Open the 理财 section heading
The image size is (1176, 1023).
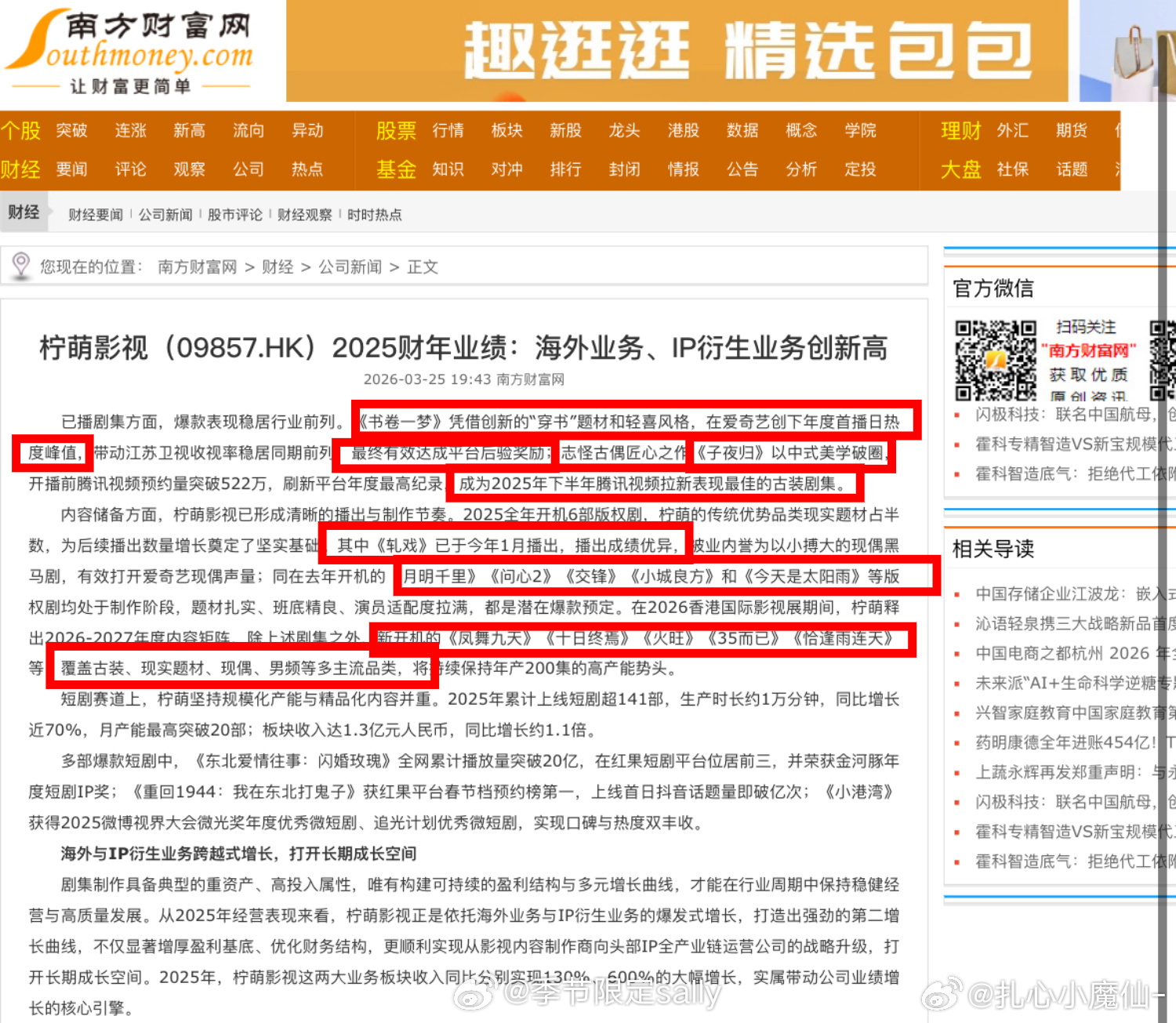(960, 130)
